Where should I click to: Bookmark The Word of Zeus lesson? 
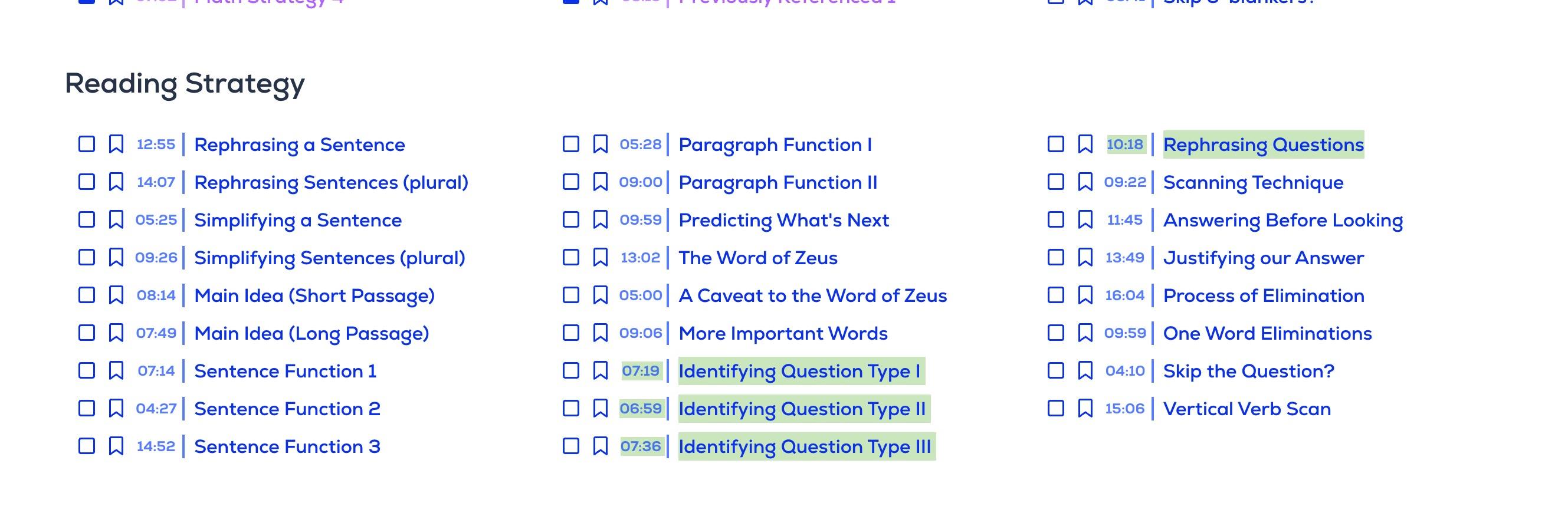(600, 257)
